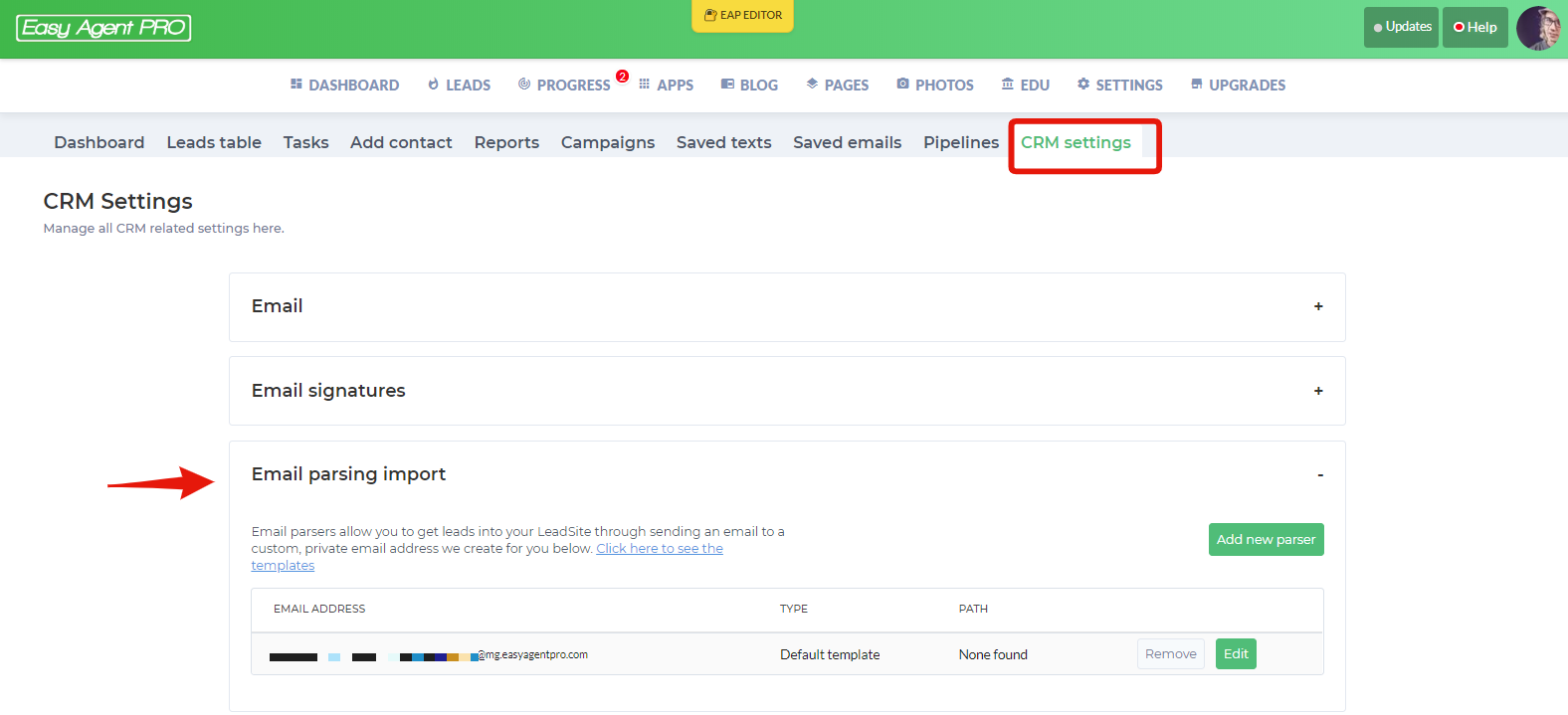1568x715 pixels.
Task: Select the Add contact tab
Action: (401, 142)
